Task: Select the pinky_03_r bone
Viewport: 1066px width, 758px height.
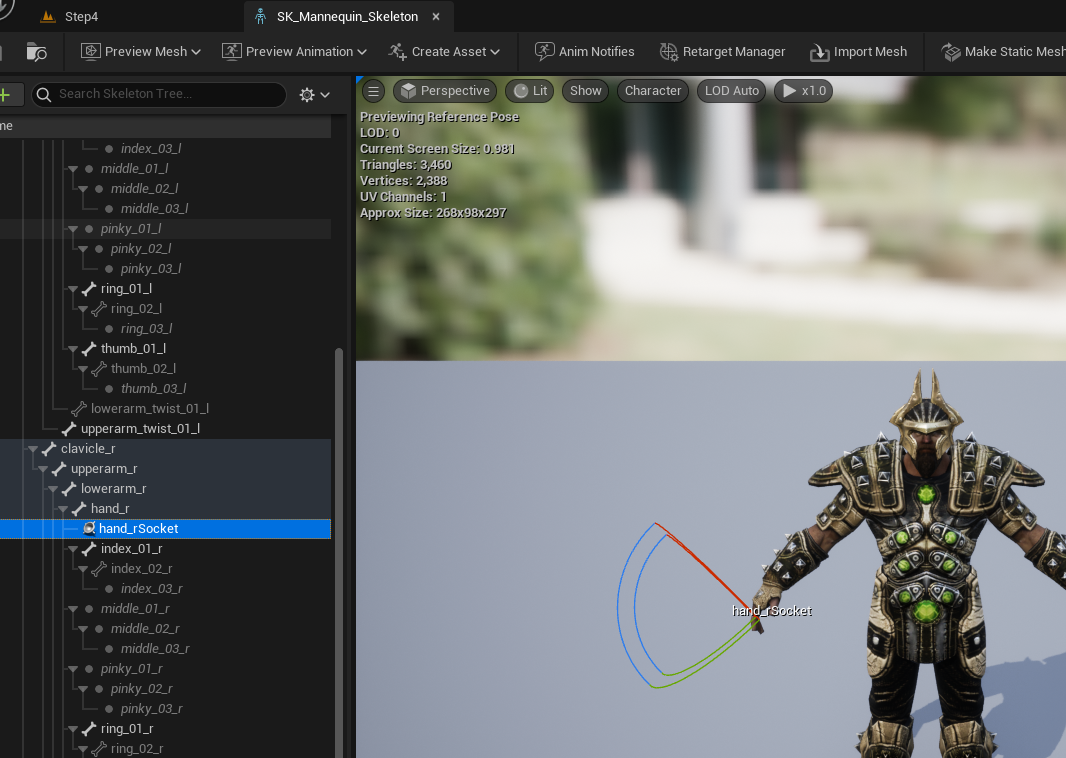Action: [x=152, y=708]
